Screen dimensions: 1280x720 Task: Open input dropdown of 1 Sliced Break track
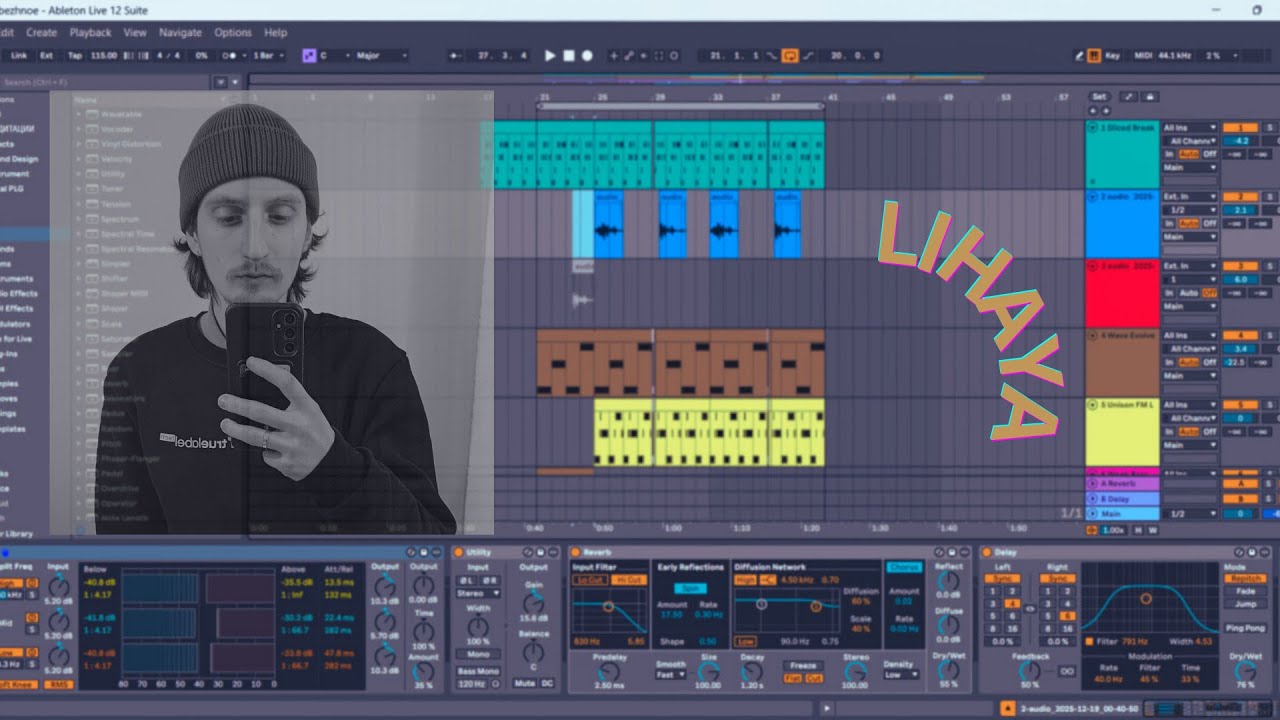tap(1190, 128)
